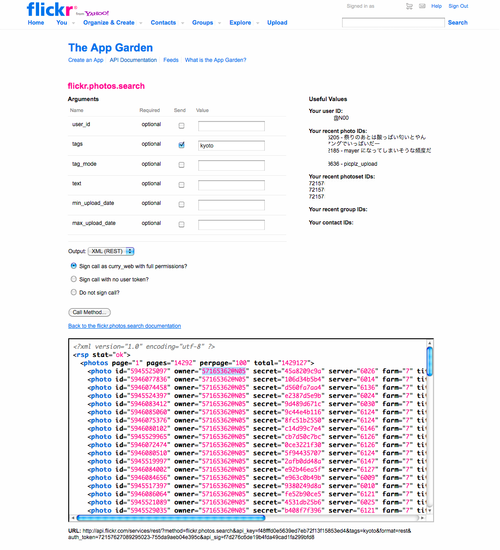Select sign call with full permissions
Viewport: 500px width, 550px height.
73,266
